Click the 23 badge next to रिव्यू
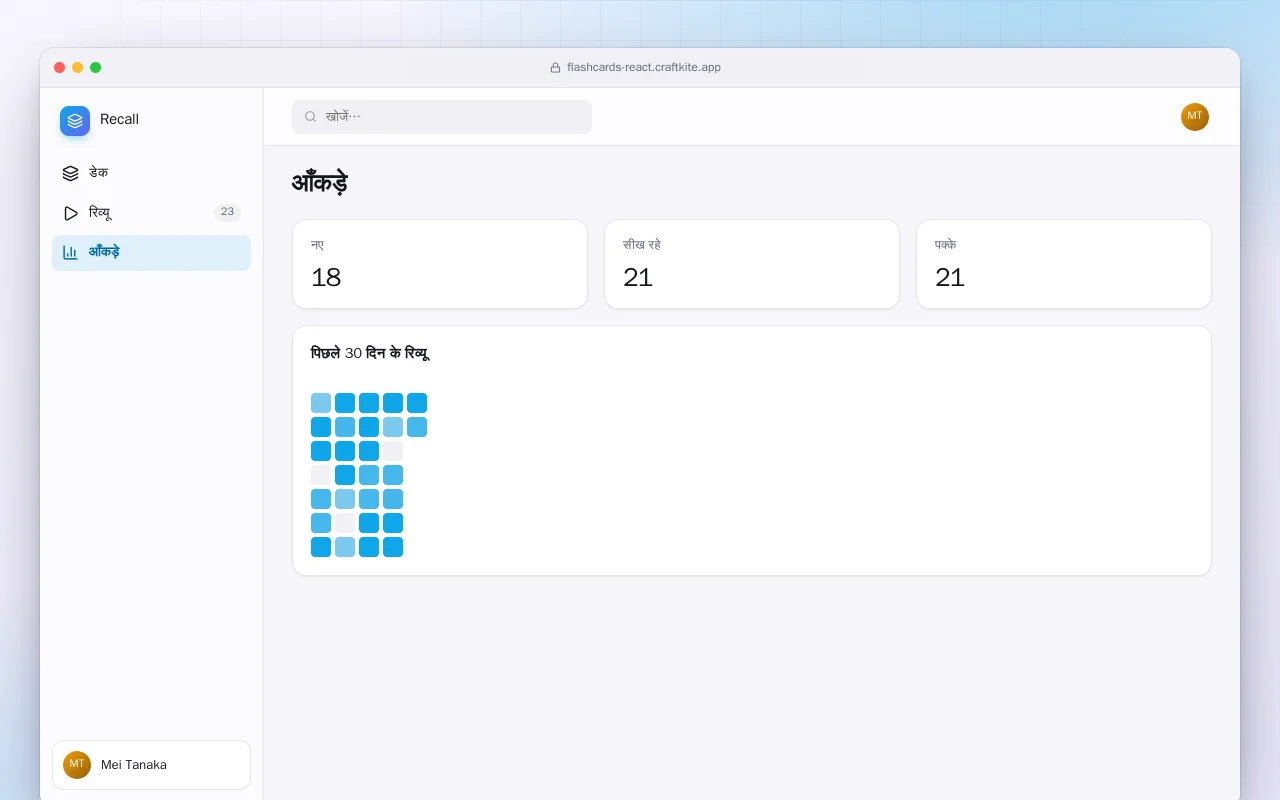The image size is (1280, 800). click(x=227, y=212)
